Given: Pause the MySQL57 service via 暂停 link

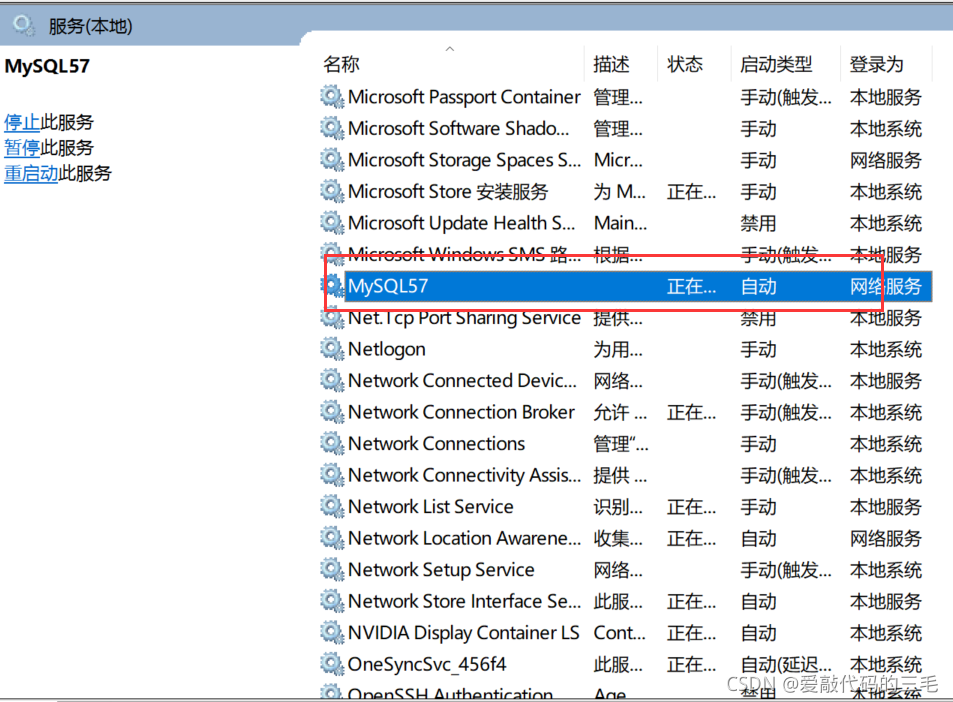Looking at the screenshot, I should tap(22, 148).
